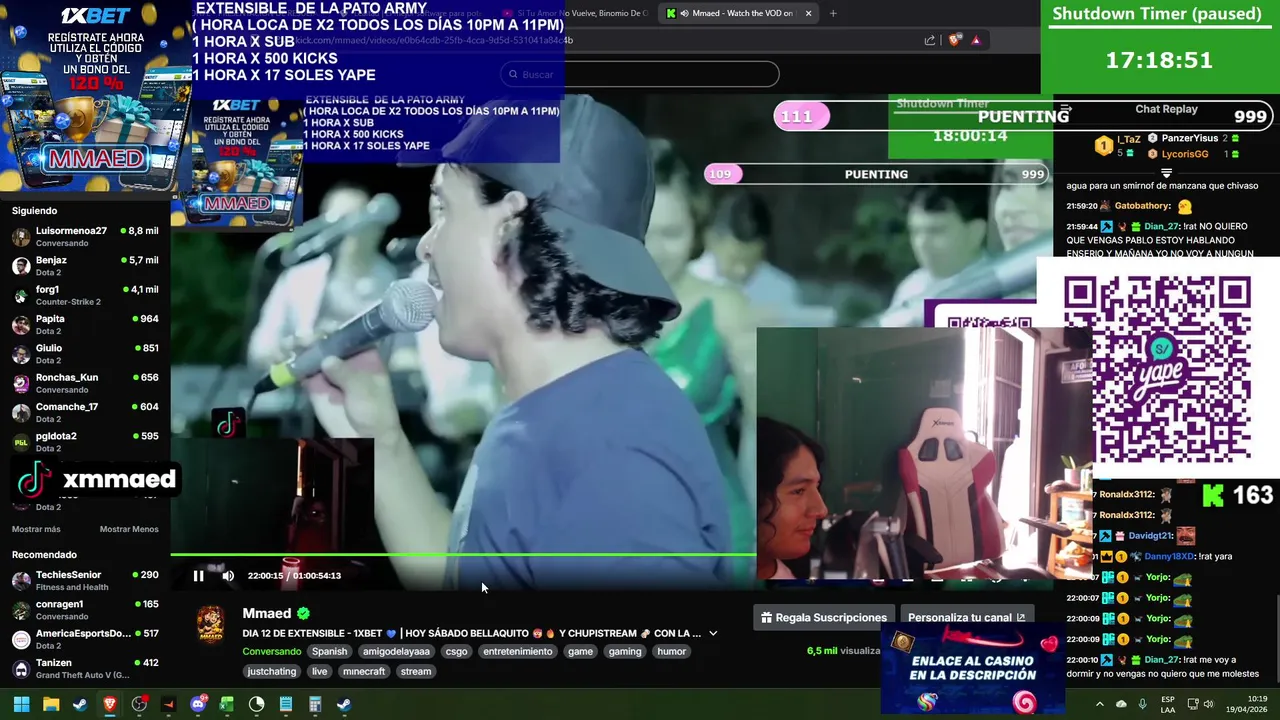Image resolution: width=1280 pixels, height=720 pixels.
Task: Expand the stream title chevron
Action: (713, 633)
